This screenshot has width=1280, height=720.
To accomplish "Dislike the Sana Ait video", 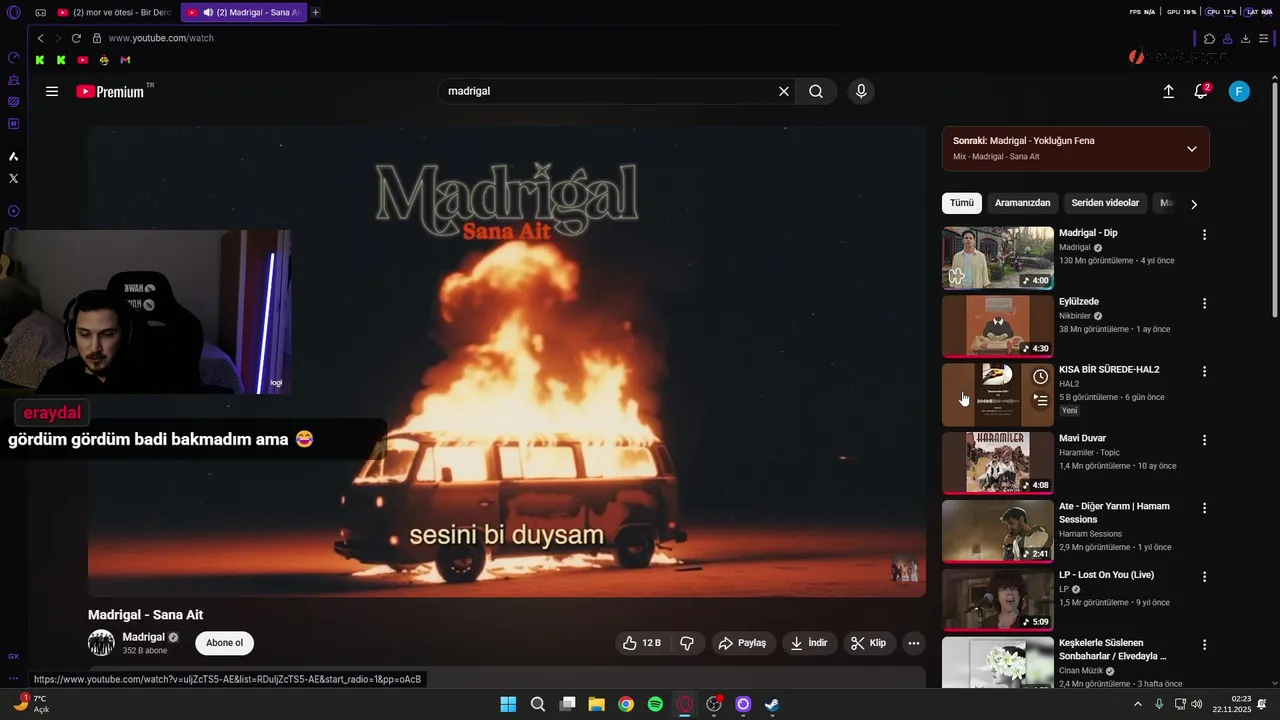I will 687,643.
